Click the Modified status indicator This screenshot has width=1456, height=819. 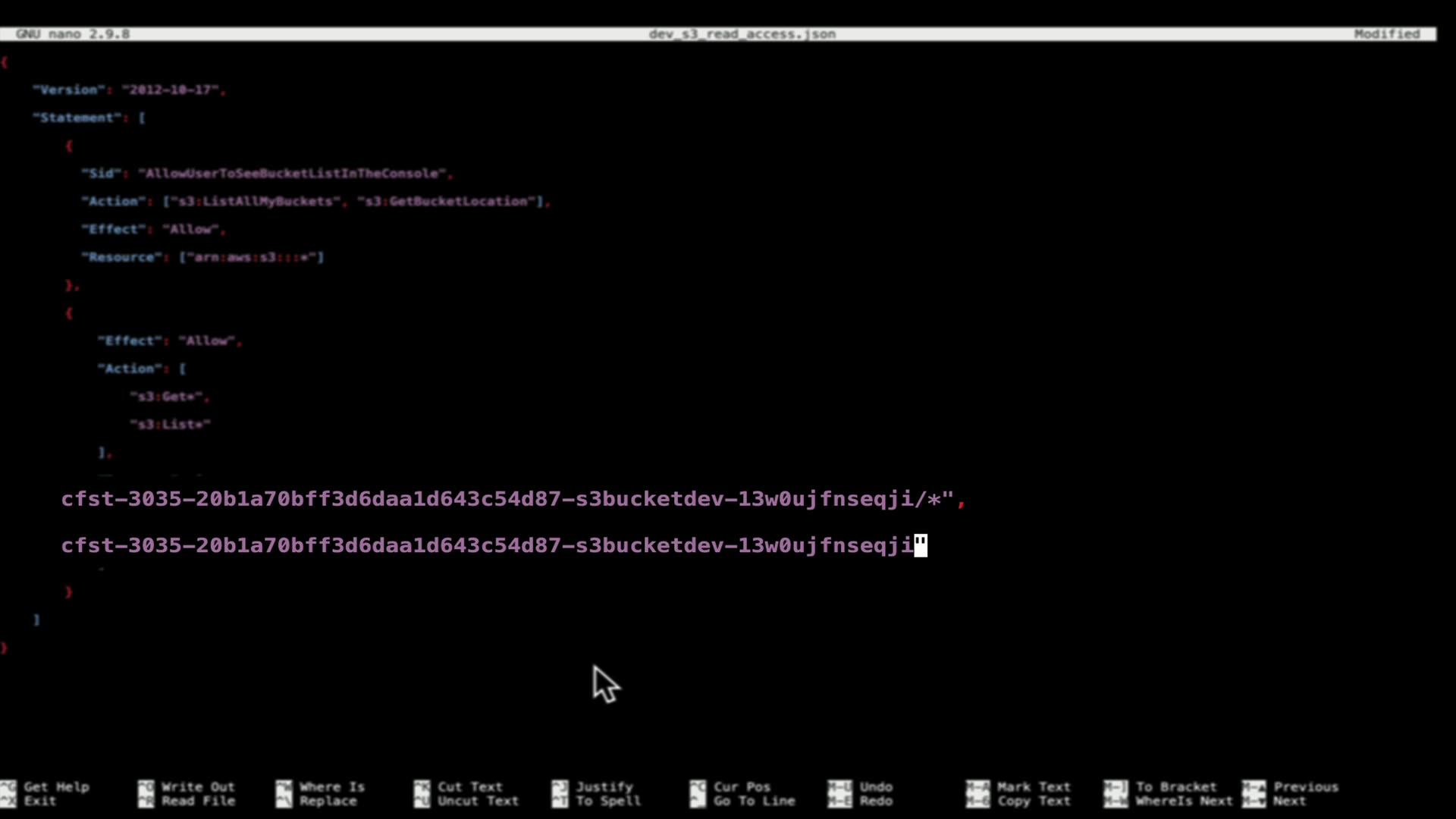(x=1386, y=34)
